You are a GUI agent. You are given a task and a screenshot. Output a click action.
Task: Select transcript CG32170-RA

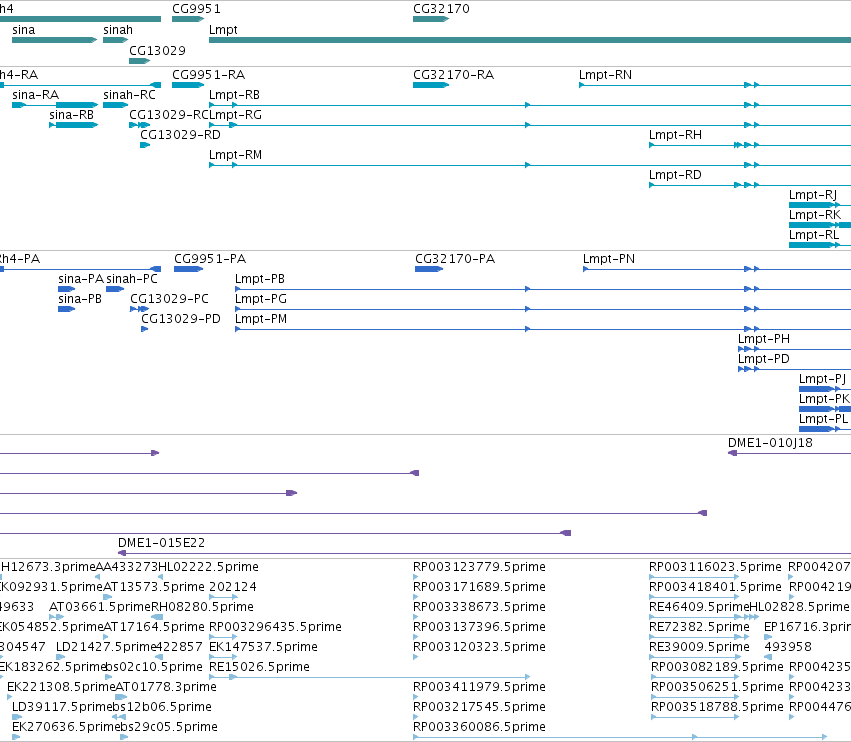(x=454, y=74)
